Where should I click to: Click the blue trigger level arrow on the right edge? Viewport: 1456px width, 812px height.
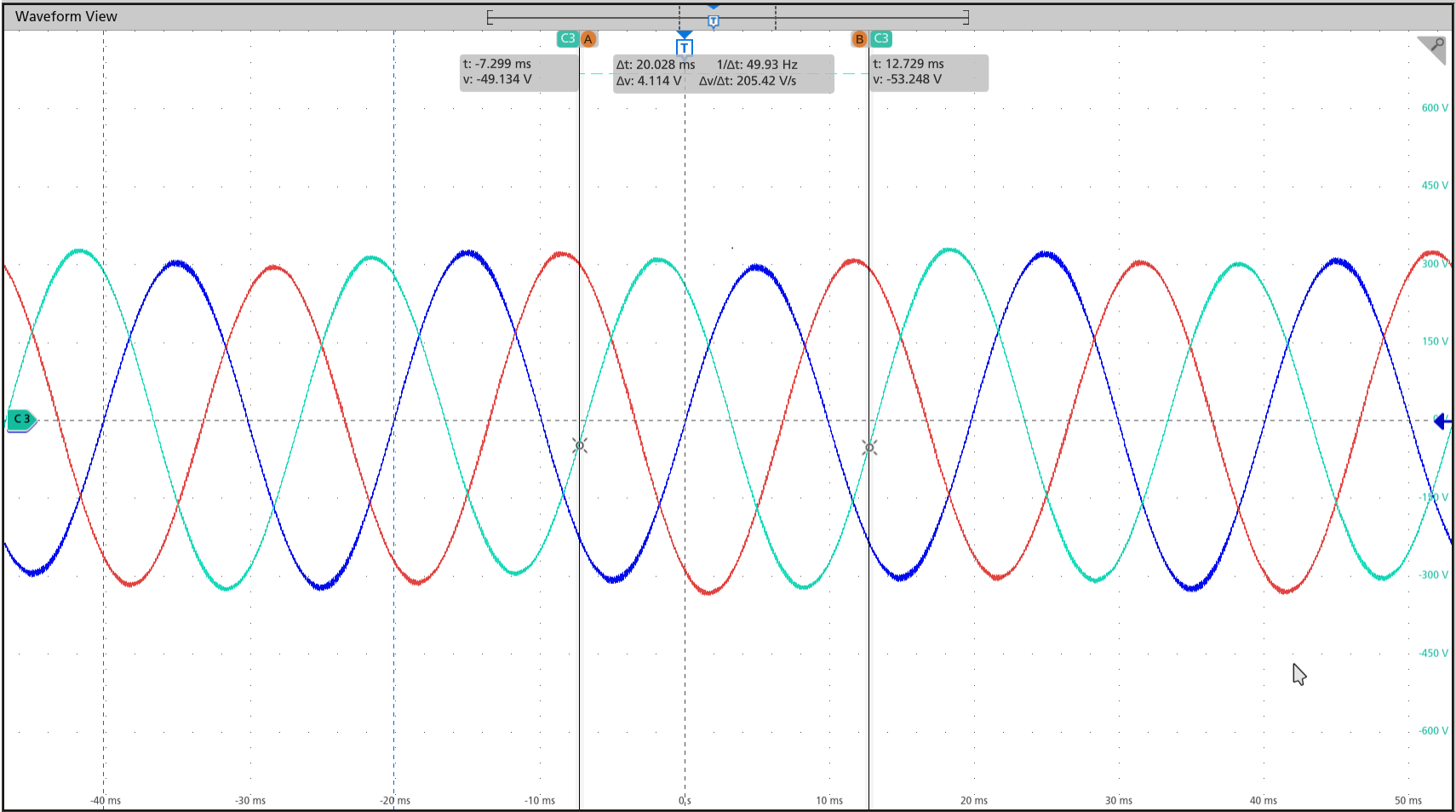click(x=1442, y=421)
